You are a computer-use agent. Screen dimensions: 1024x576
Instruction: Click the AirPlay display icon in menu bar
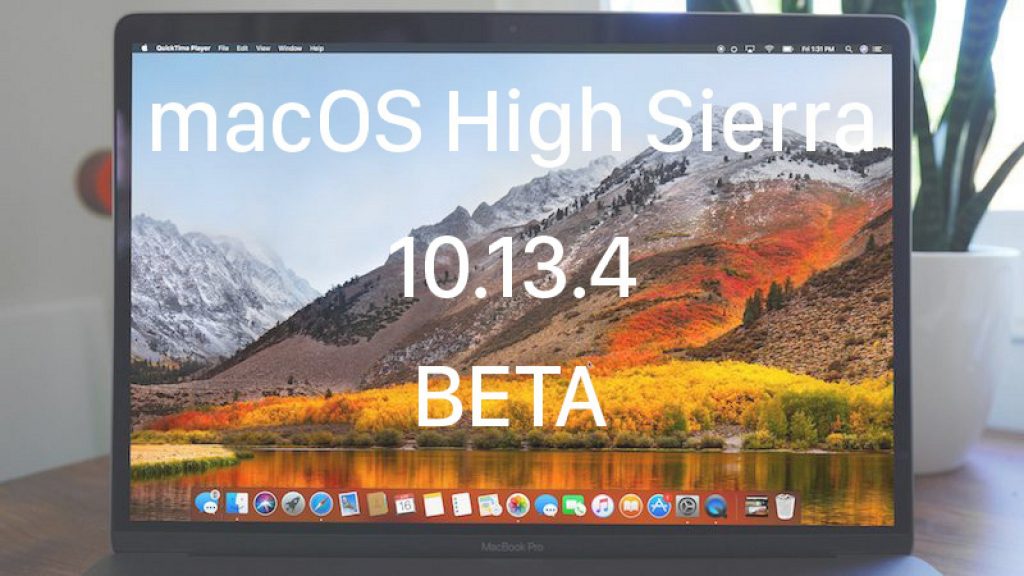click(x=750, y=49)
